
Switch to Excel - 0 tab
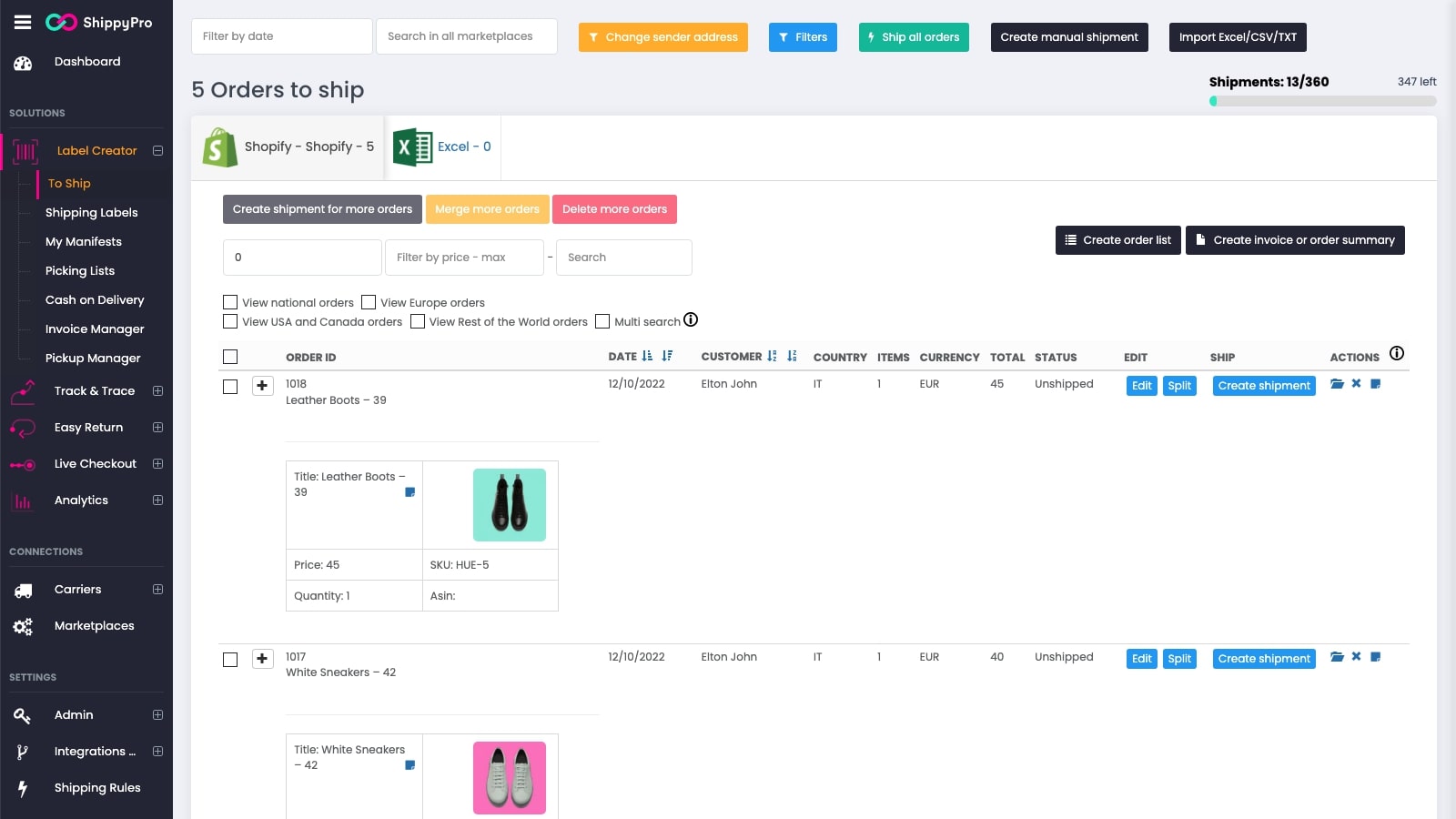click(443, 147)
